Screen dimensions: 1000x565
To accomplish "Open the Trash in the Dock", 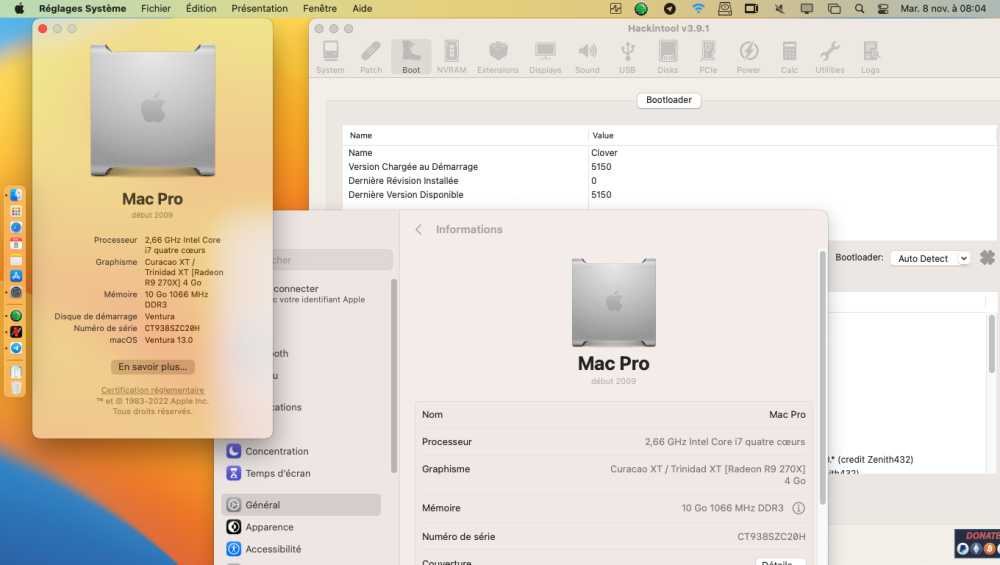I will (x=16, y=388).
